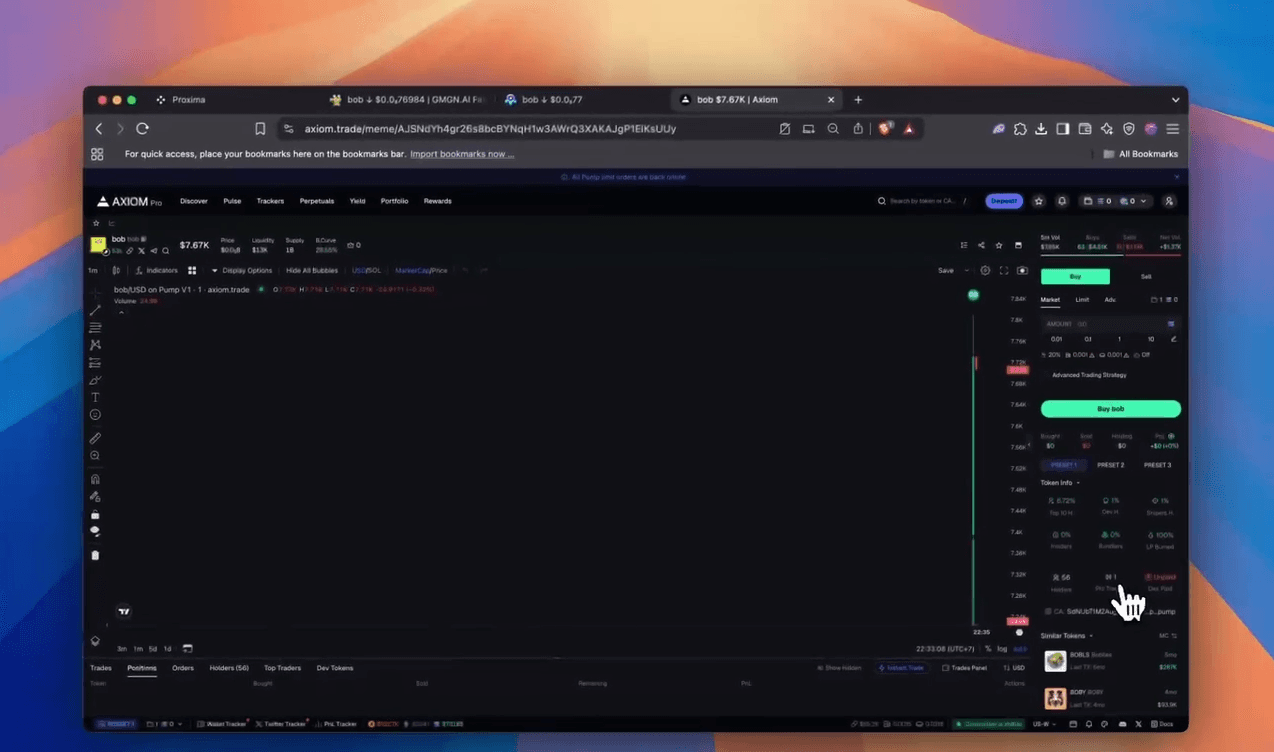The width and height of the screenshot is (1274, 752).
Task: Open the watchlist star in top bar
Action: point(1039,201)
